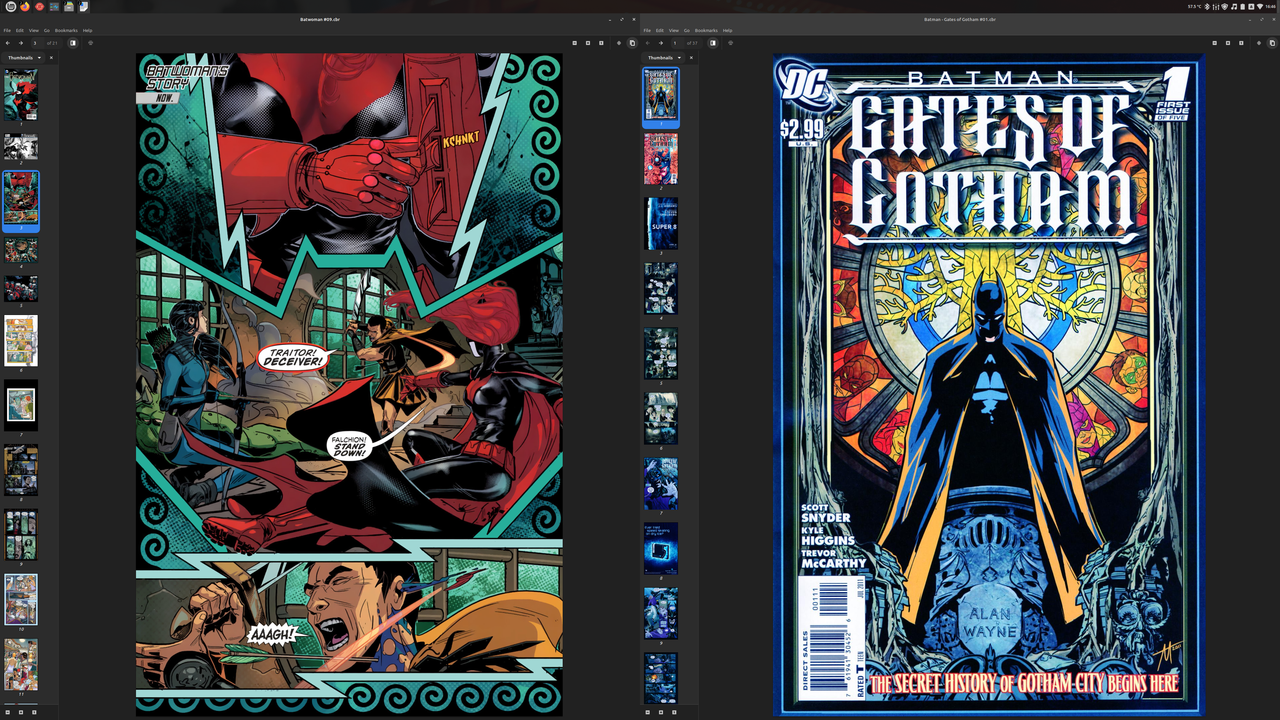Go to next page in Batwoman #09 window

pos(21,43)
